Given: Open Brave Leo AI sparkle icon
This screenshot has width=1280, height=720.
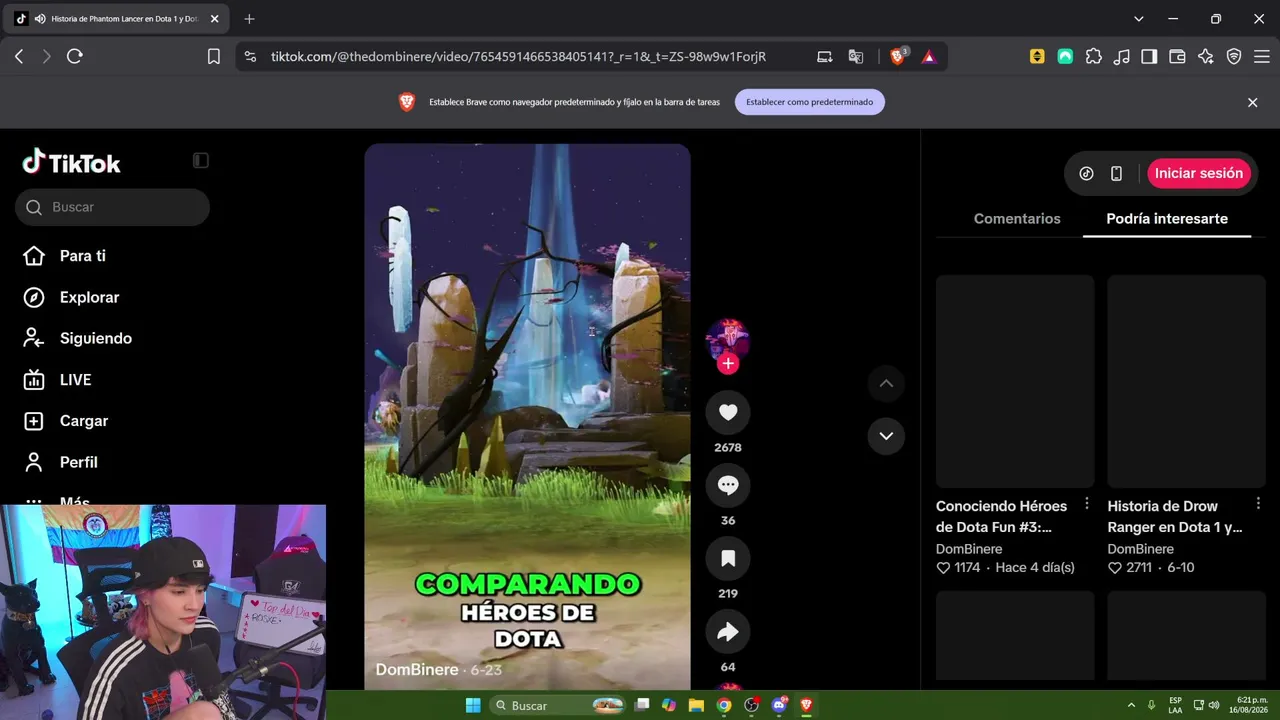Looking at the screenshot, I should pos(1206,57).
